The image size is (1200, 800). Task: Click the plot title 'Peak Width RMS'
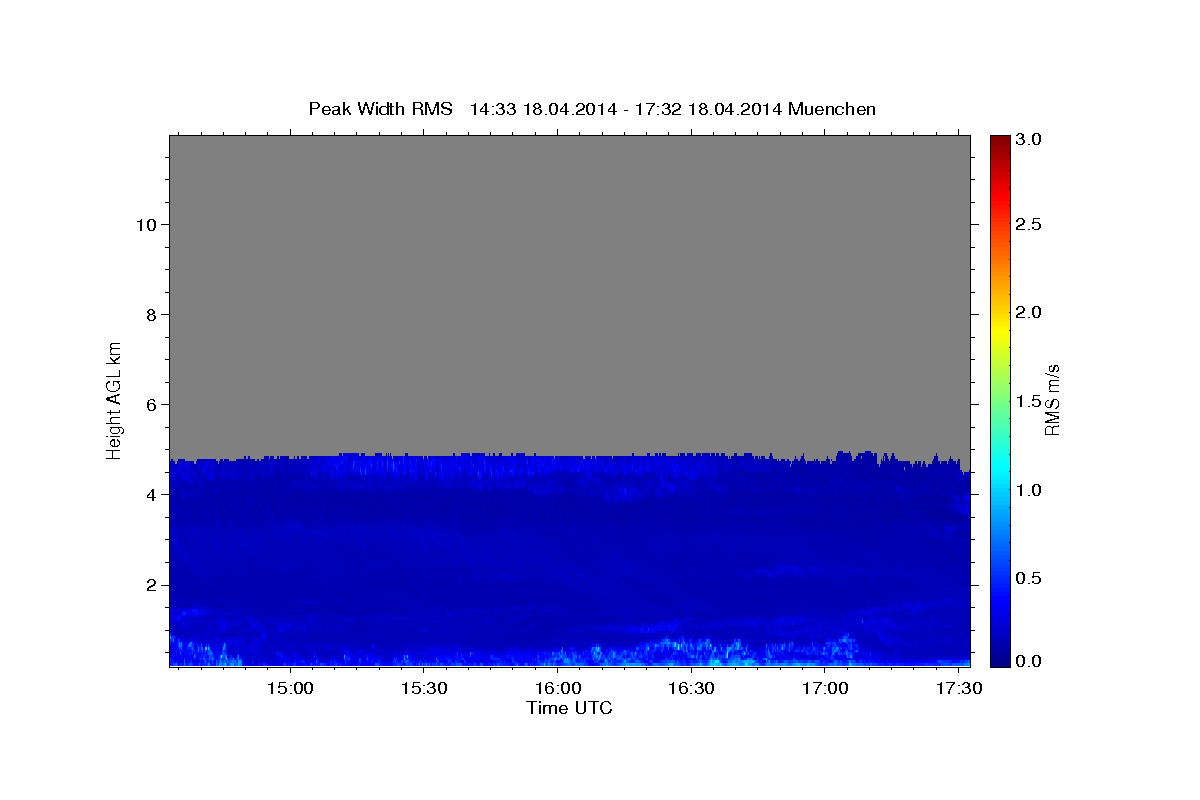pyautogui.click(x=380, y=109)
